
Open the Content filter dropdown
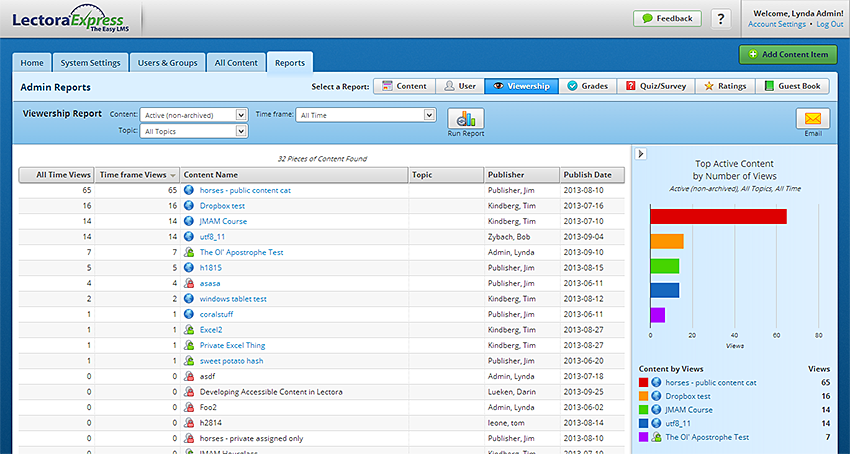point(194,115)
